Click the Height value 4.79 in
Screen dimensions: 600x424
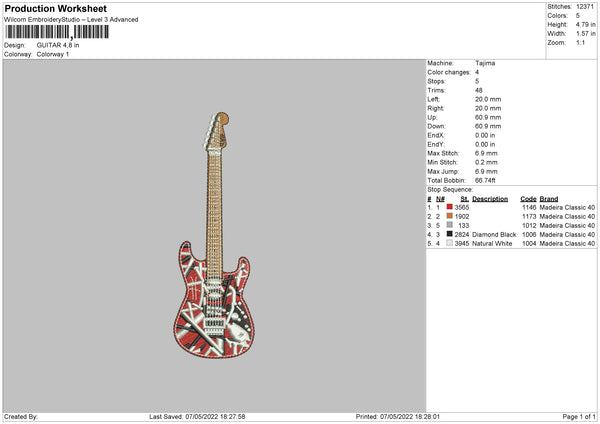click(585, 24)
